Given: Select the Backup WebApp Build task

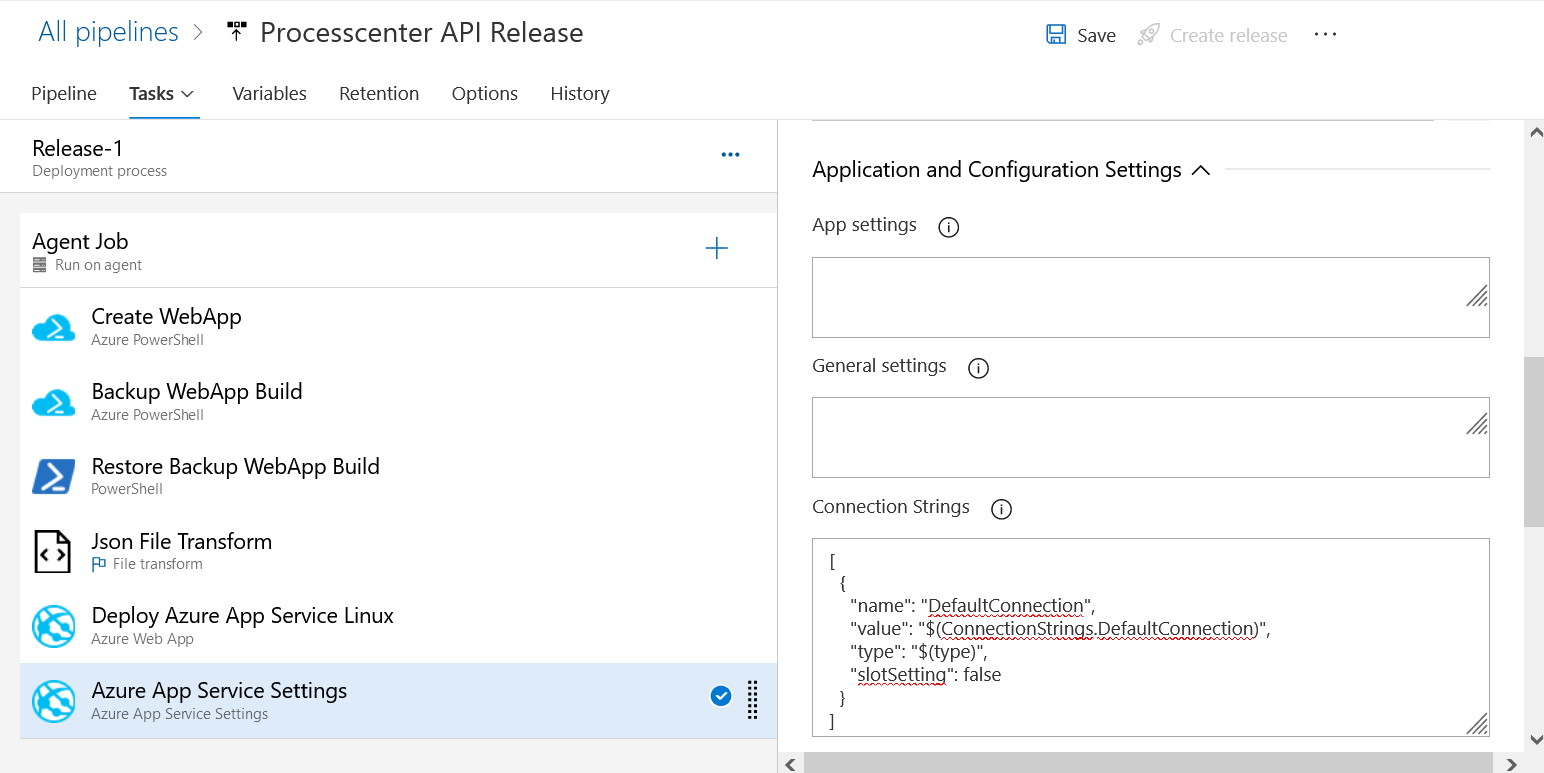Looking at the screenshot, I should 398,401.
